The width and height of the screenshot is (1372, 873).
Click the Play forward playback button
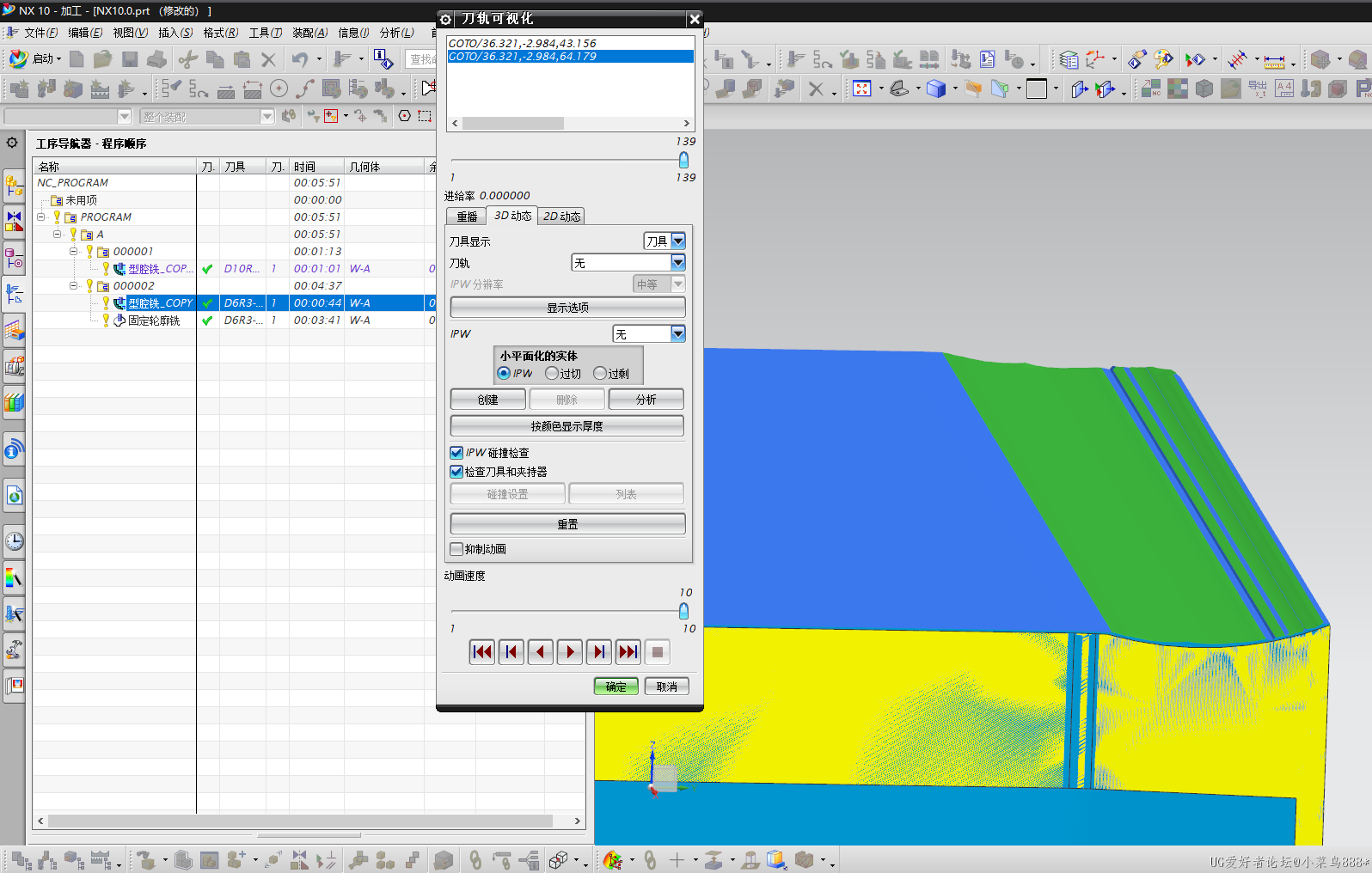pyautogui.click(x=570, y=652)
